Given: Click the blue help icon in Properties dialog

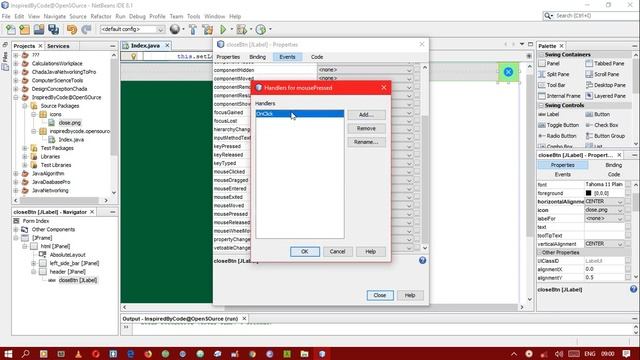Looking at the screenshot, I should coord(422,260).
